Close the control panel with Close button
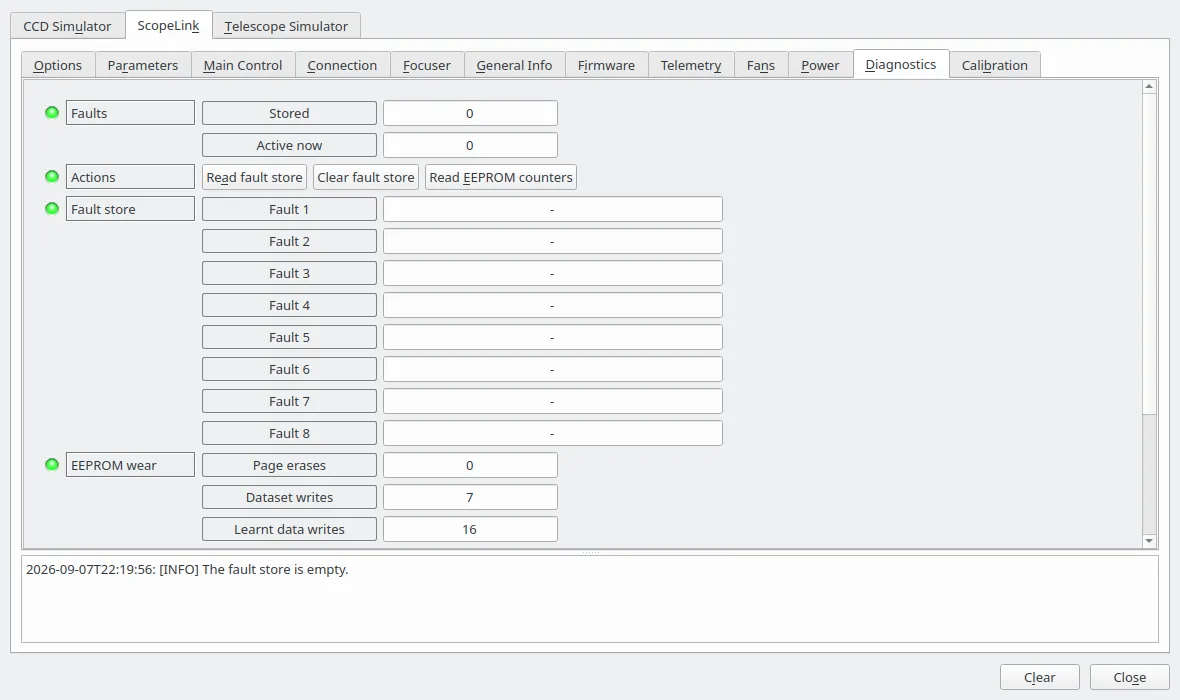This screenshot has height=700, width=1180. point(1130,677)
